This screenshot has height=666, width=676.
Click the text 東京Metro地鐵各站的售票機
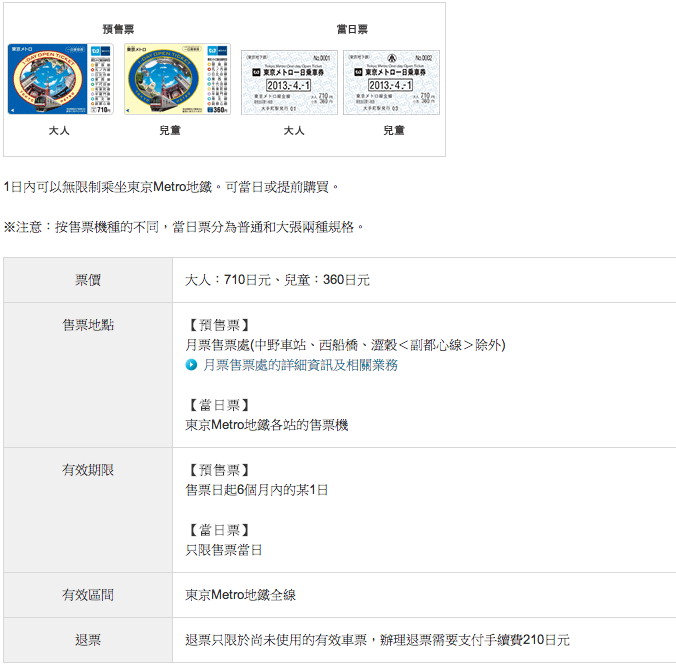click(x=267, y=425)
